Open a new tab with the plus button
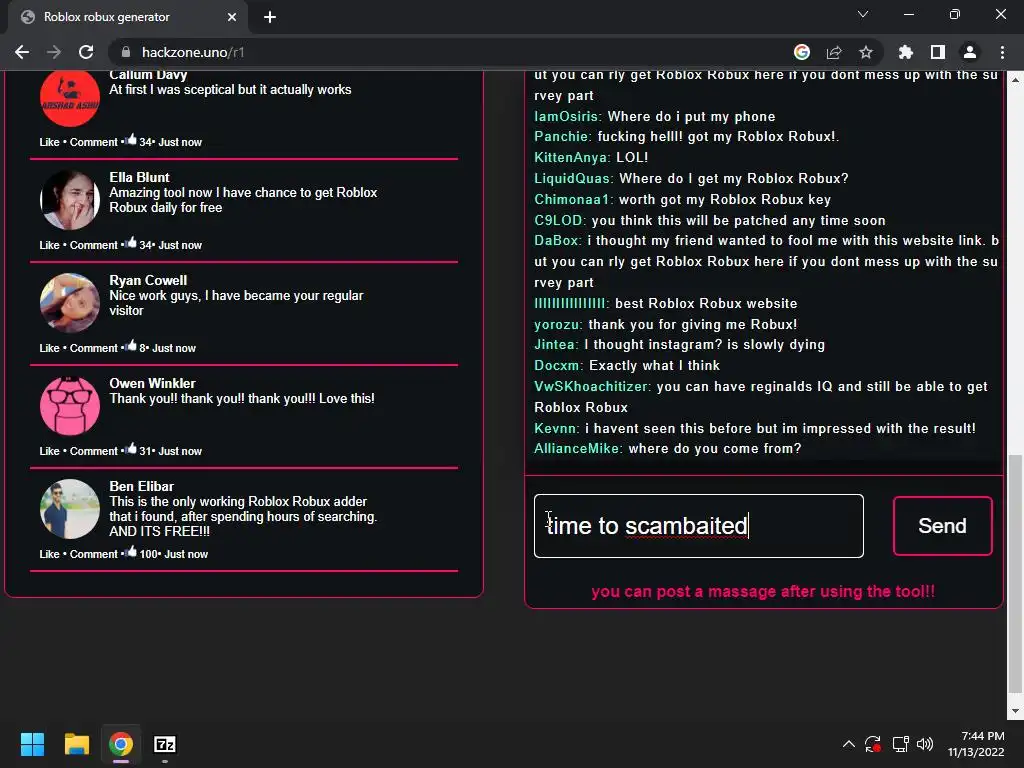1024x768 pixels. 270,17
